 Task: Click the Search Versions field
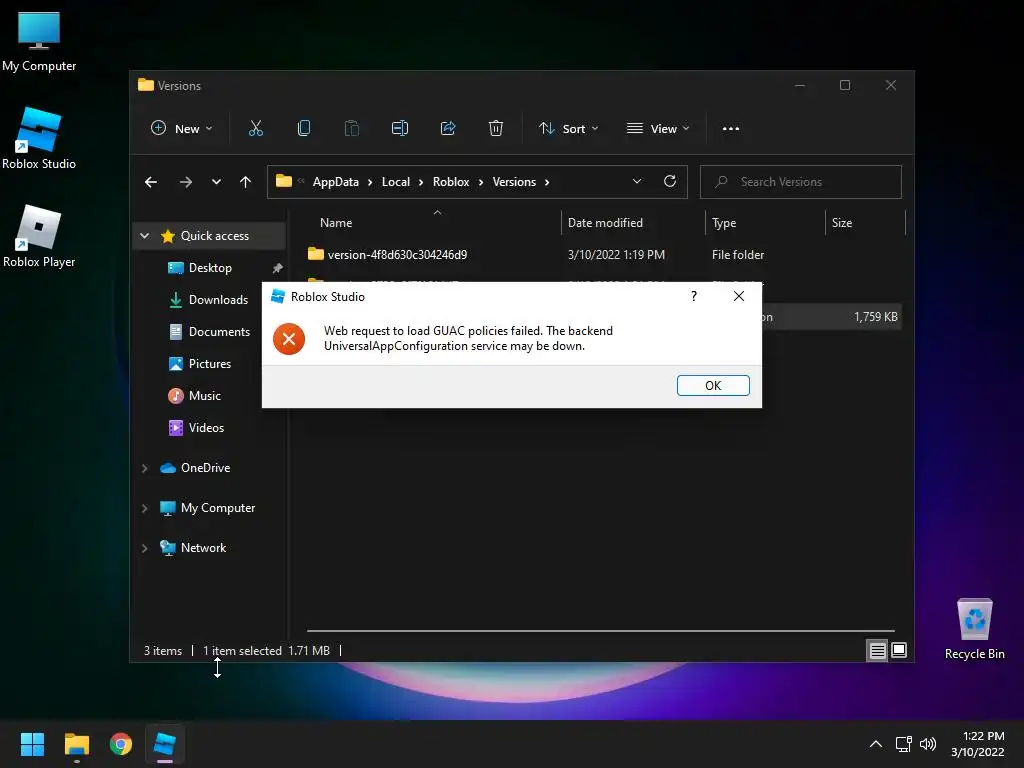(801, 182)
